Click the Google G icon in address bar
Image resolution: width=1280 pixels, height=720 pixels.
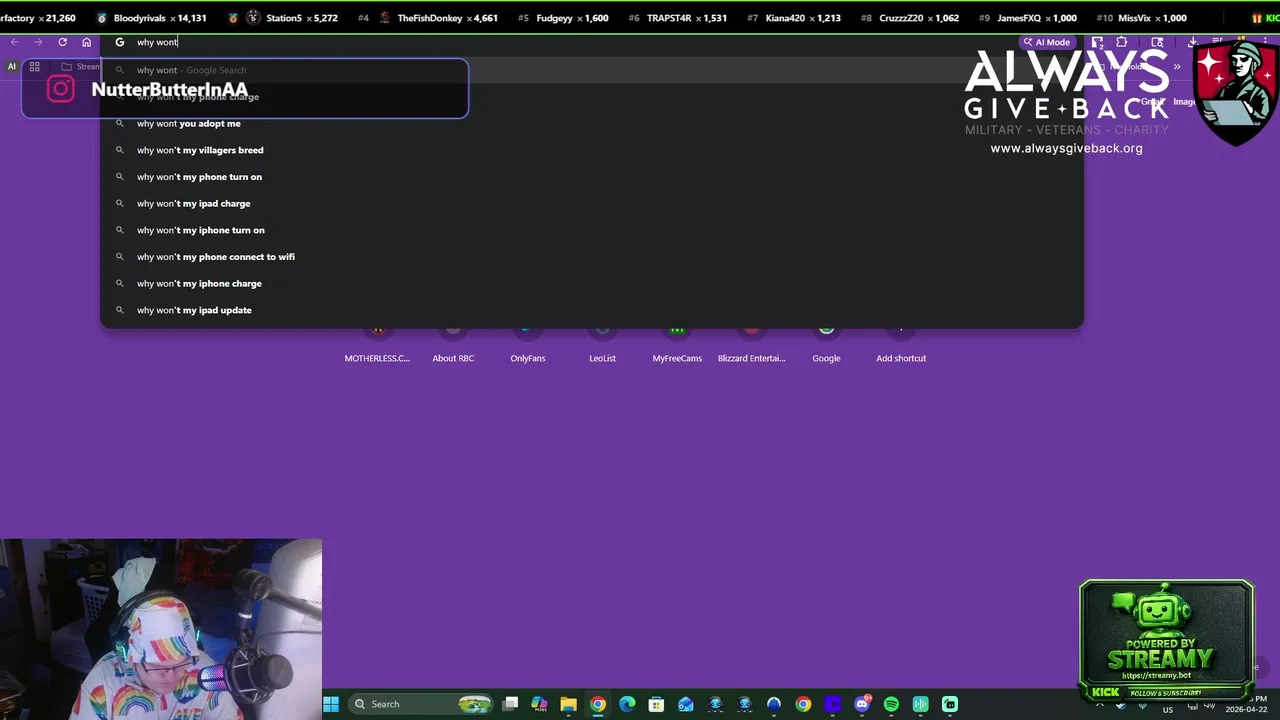point(120,42)
